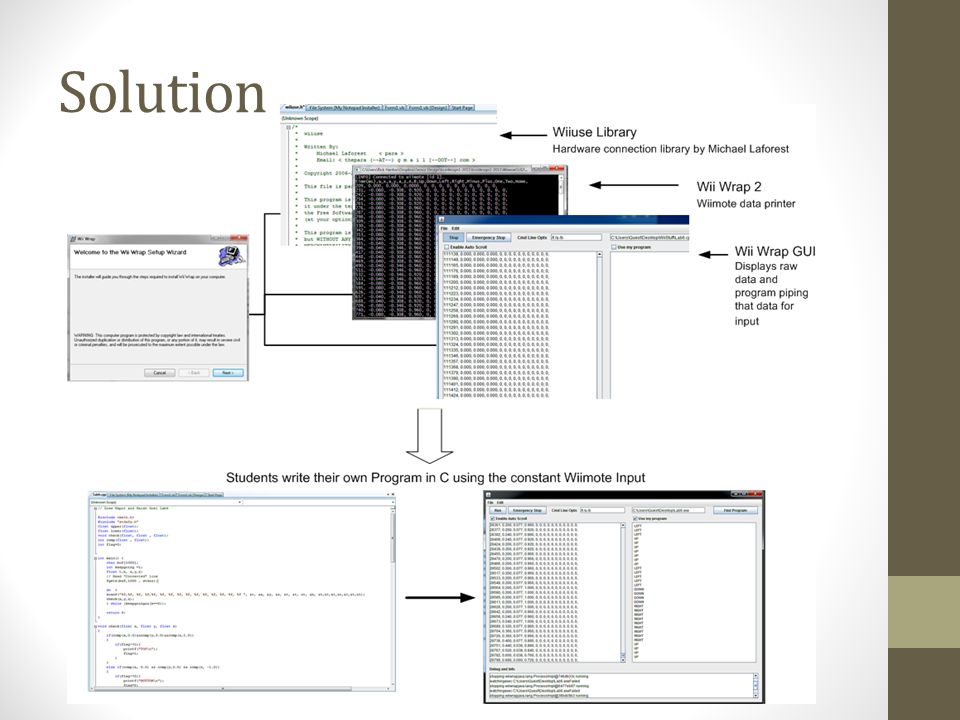Select the first file tab in the lower code editor
960x720 pixels.
pos(99,494)
